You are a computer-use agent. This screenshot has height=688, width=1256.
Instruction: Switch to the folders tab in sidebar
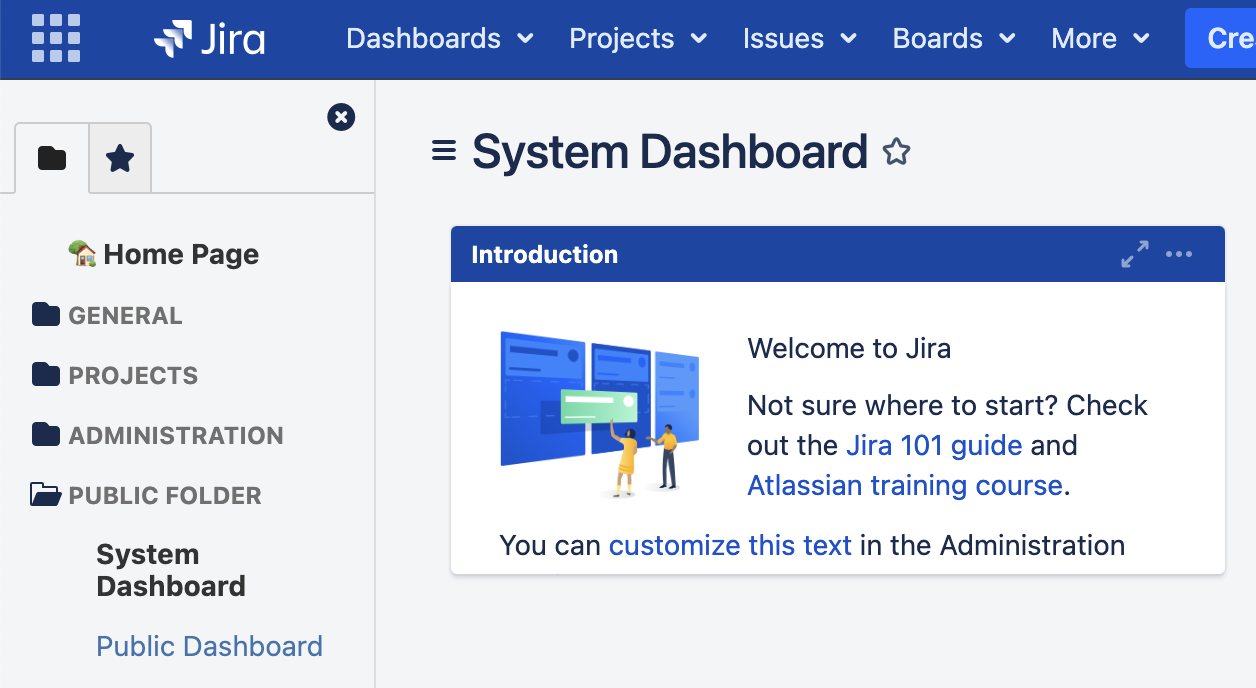[51, 157]
